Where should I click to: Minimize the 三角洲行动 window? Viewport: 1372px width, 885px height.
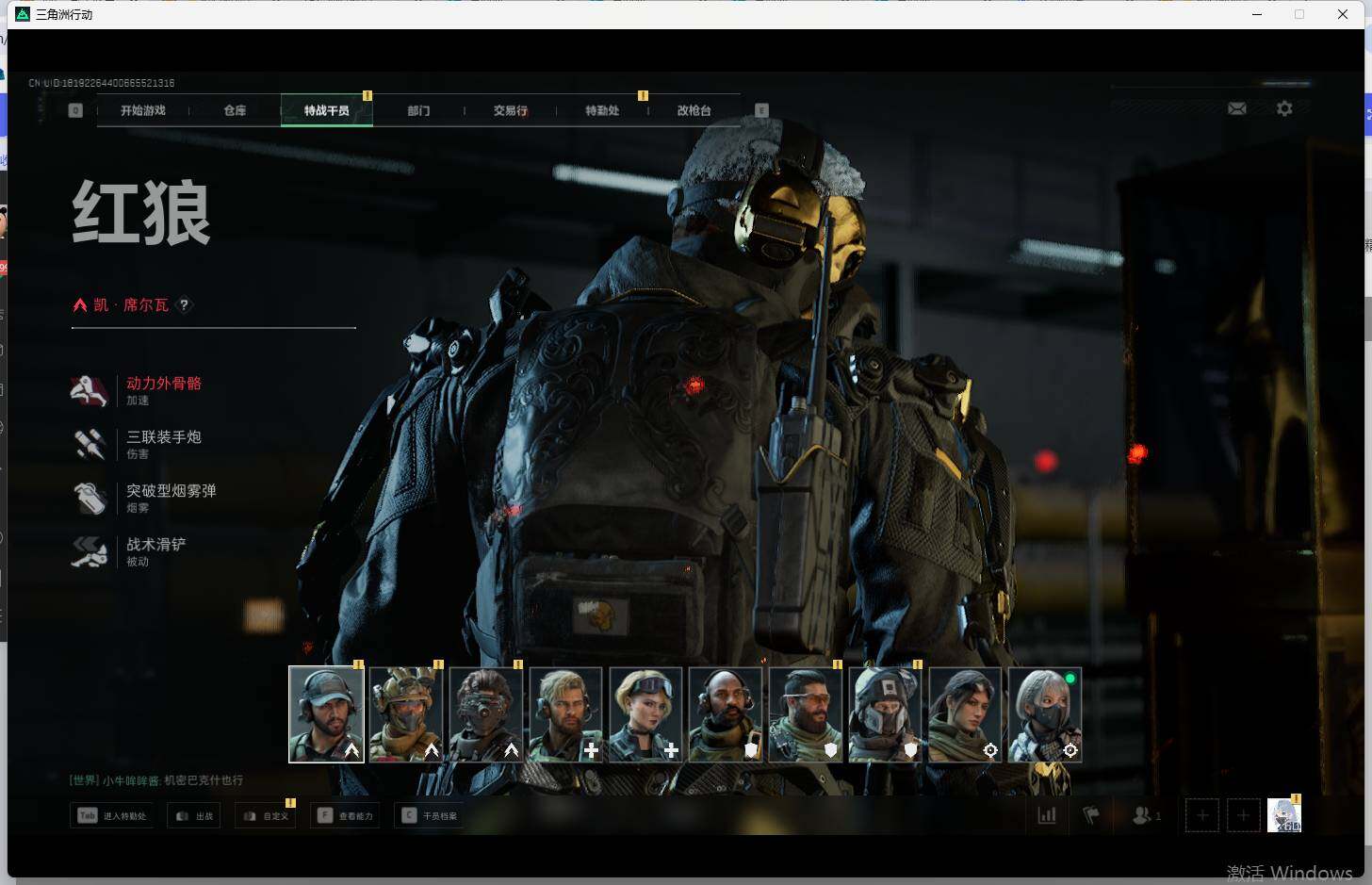click(x=1257, y=14)
